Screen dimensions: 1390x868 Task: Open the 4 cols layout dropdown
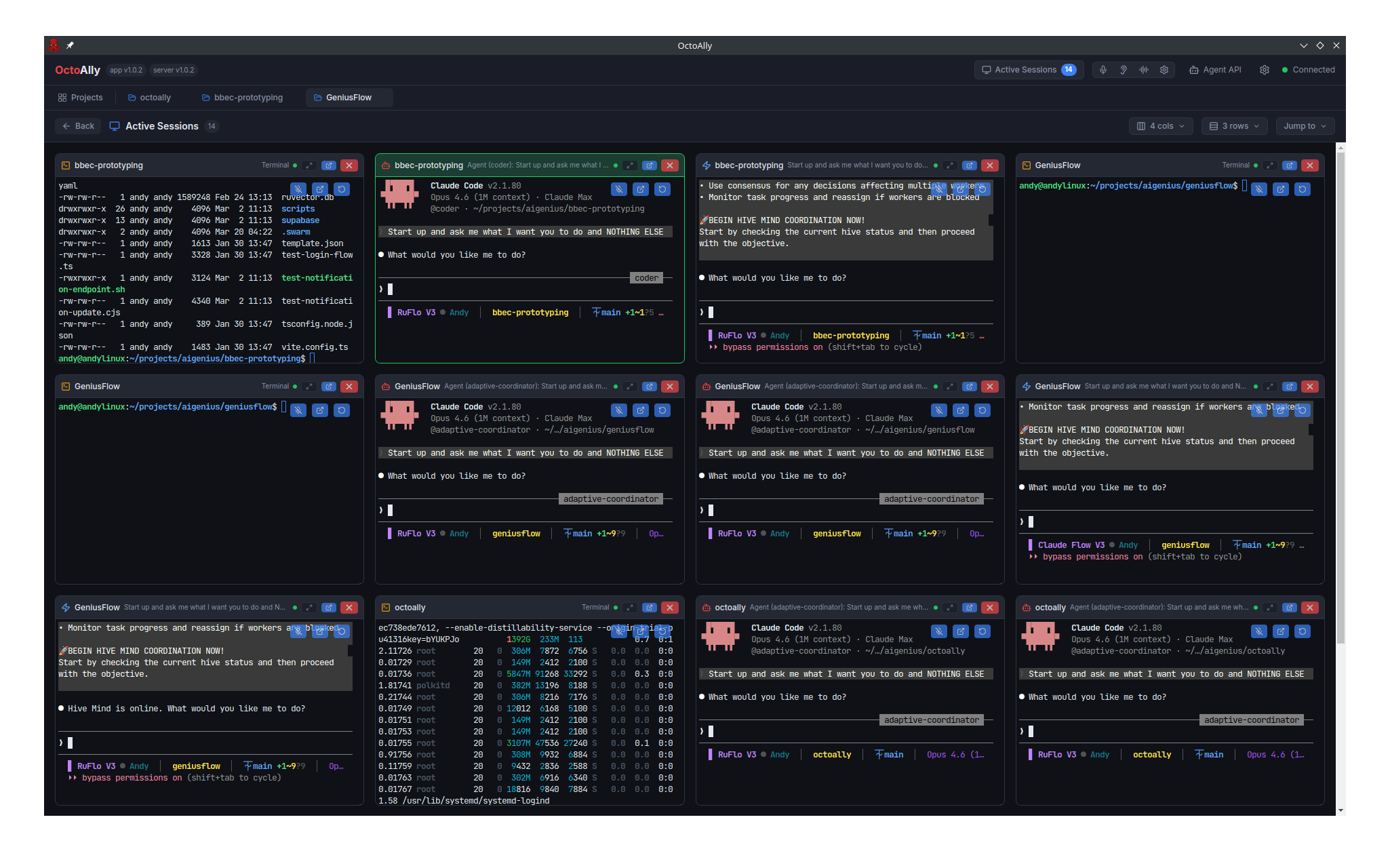[x=1160, y=126]
